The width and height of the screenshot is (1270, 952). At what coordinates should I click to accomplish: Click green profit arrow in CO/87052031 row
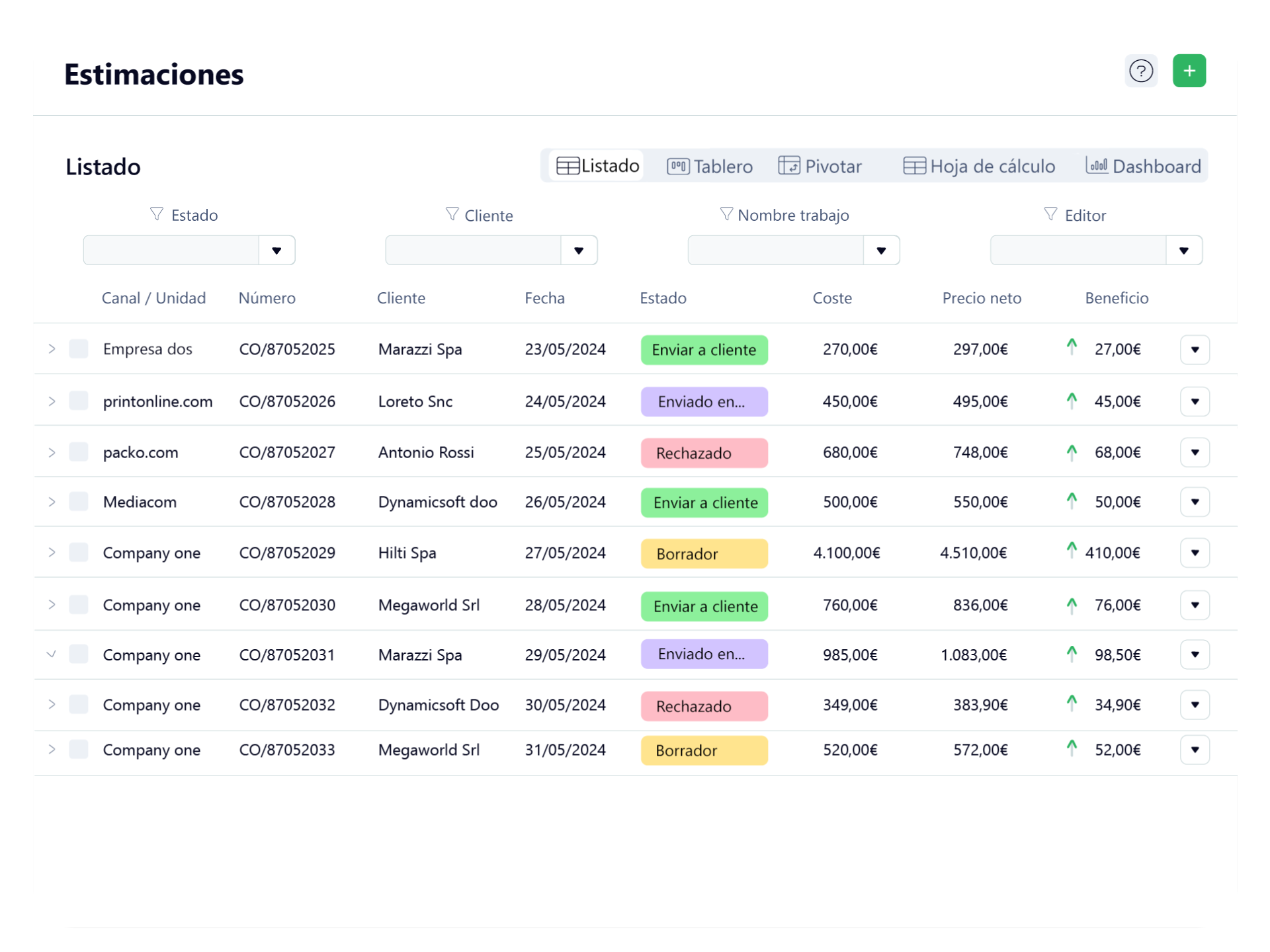[x=1072, y=654]
